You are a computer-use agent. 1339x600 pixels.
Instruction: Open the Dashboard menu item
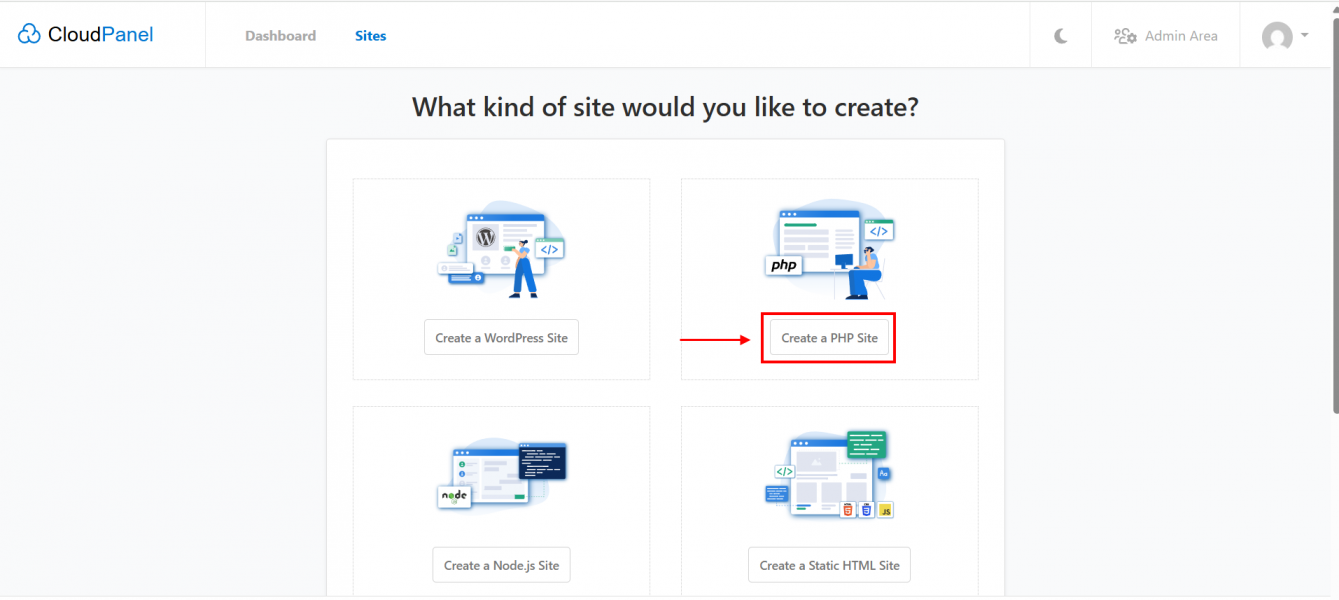pos(280,36)
